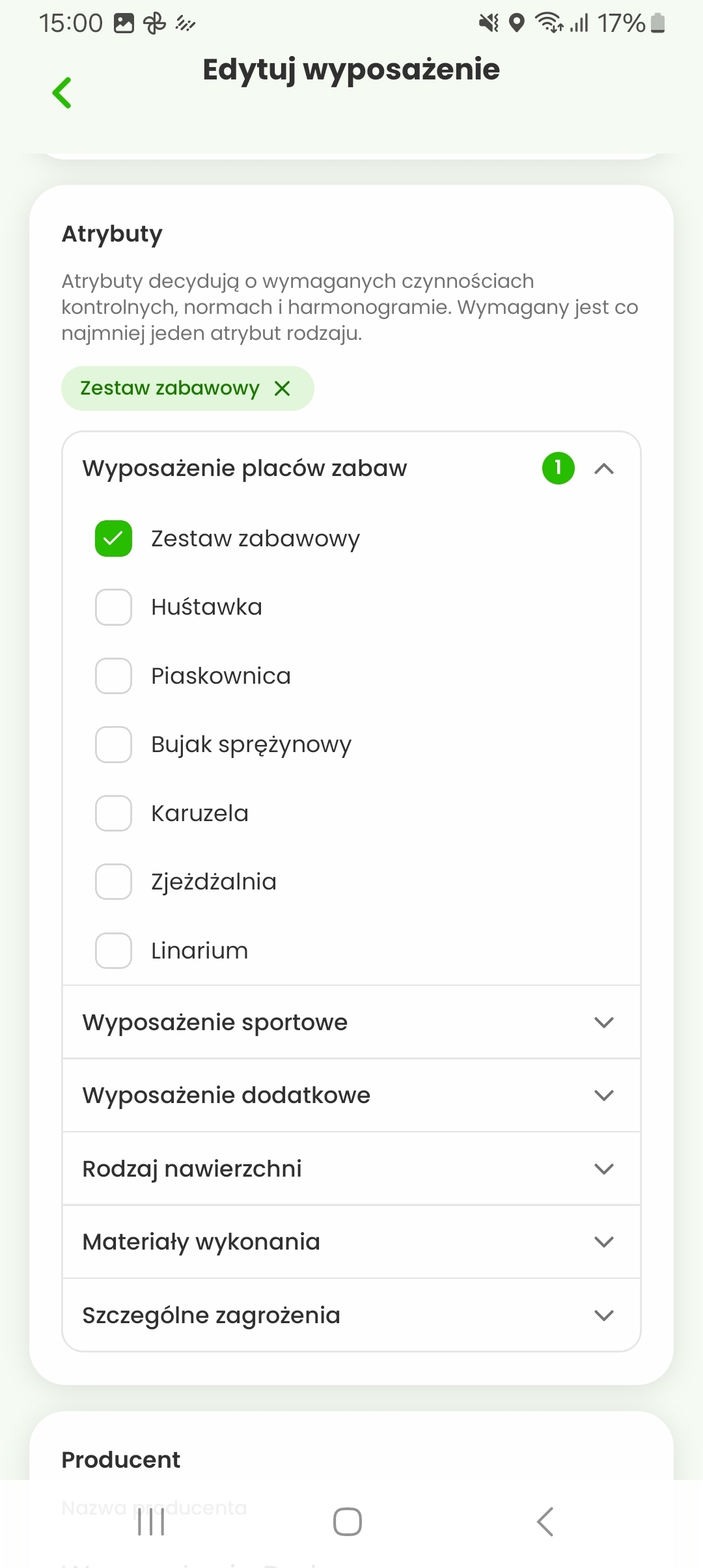Enable the Piaskownica checkbox

click(x=113, y=676)
